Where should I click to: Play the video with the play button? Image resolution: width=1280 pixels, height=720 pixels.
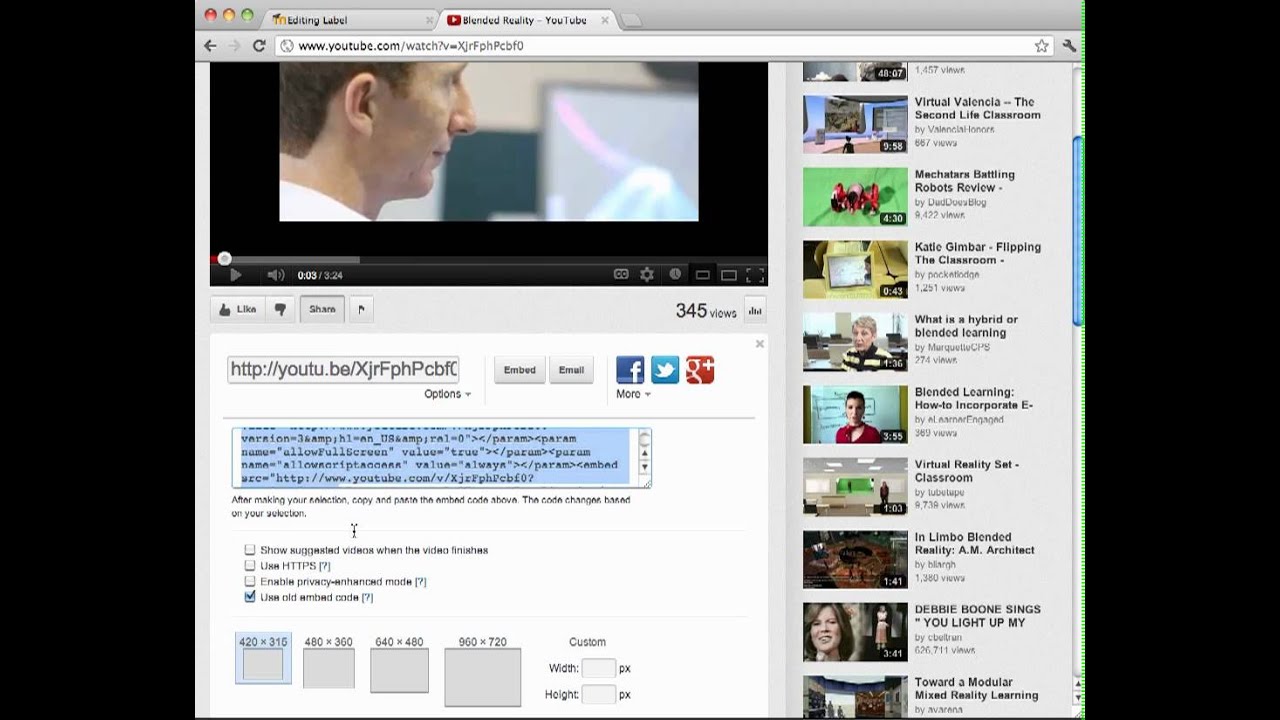point(235,275)
